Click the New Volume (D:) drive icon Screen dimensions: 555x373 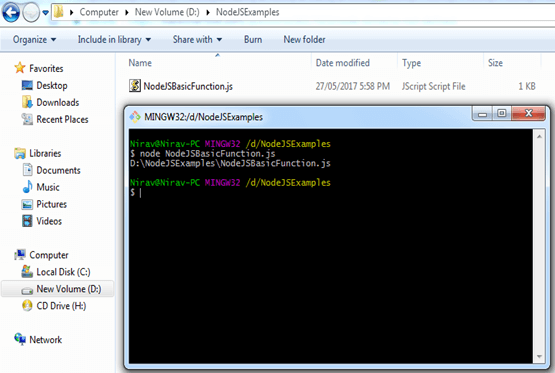tap(27, 290)
